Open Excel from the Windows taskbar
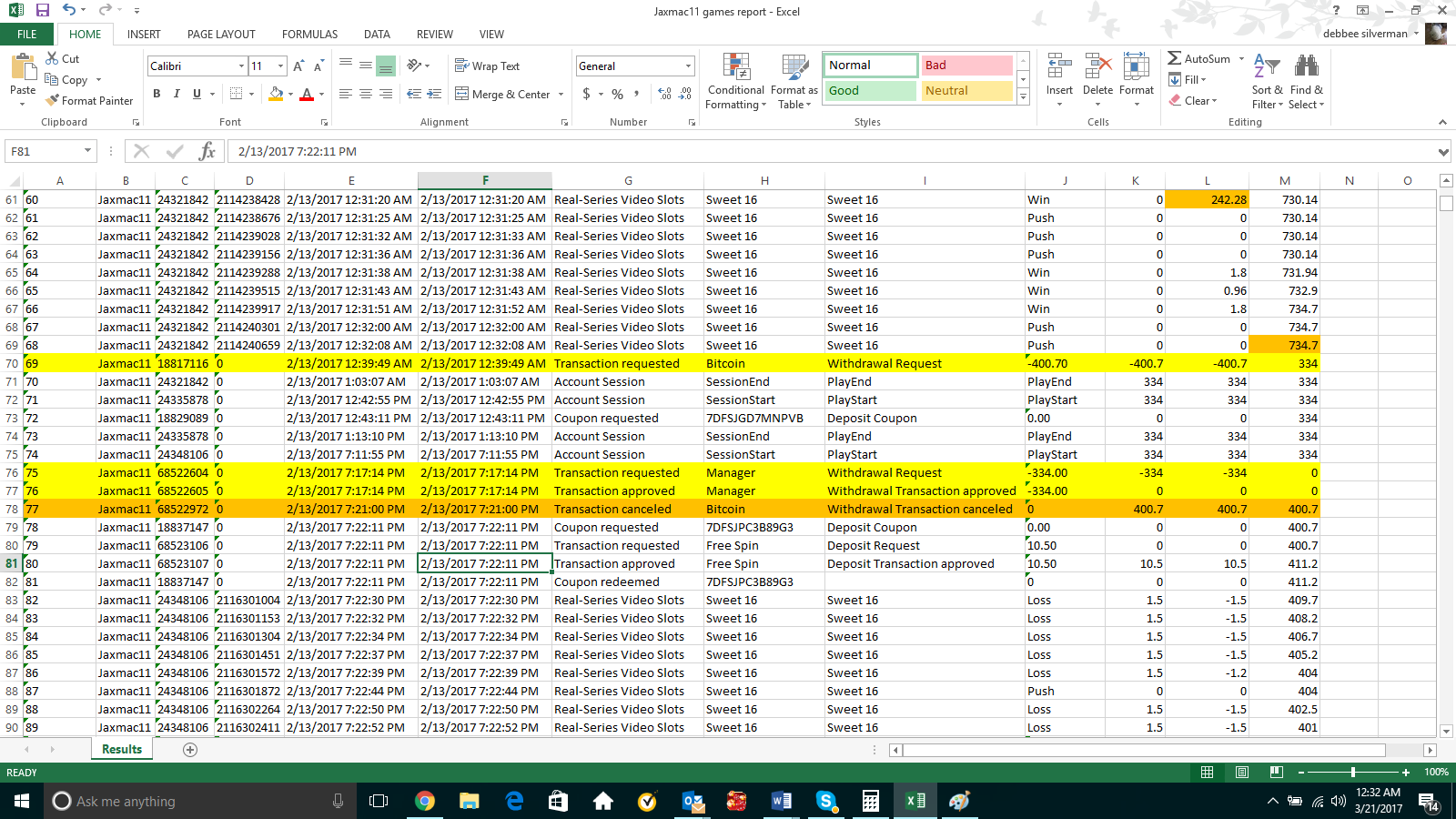The height and width of the screenshot is (819, 1456). point(915,801)
